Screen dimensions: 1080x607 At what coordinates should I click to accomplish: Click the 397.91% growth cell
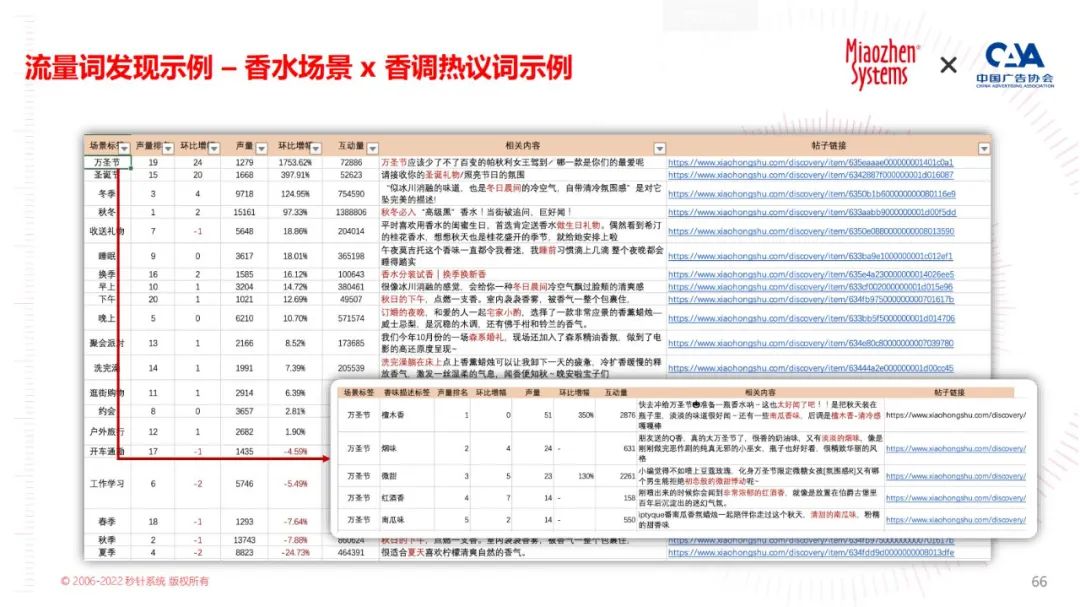[x=295, y=175]
